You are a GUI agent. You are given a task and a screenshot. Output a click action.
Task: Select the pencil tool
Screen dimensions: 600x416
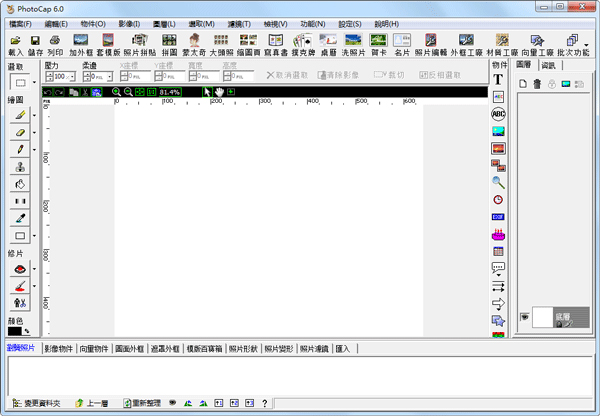(20, 150)
